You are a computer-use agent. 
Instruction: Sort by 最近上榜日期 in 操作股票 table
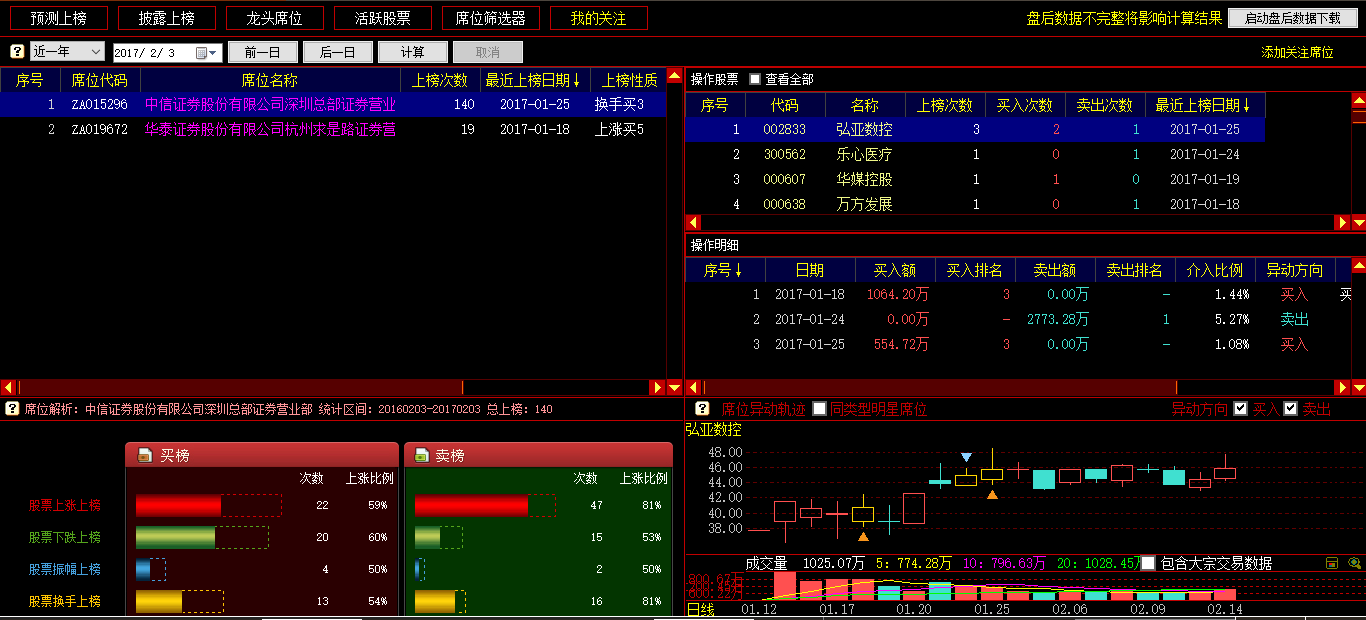[1204, 105]
